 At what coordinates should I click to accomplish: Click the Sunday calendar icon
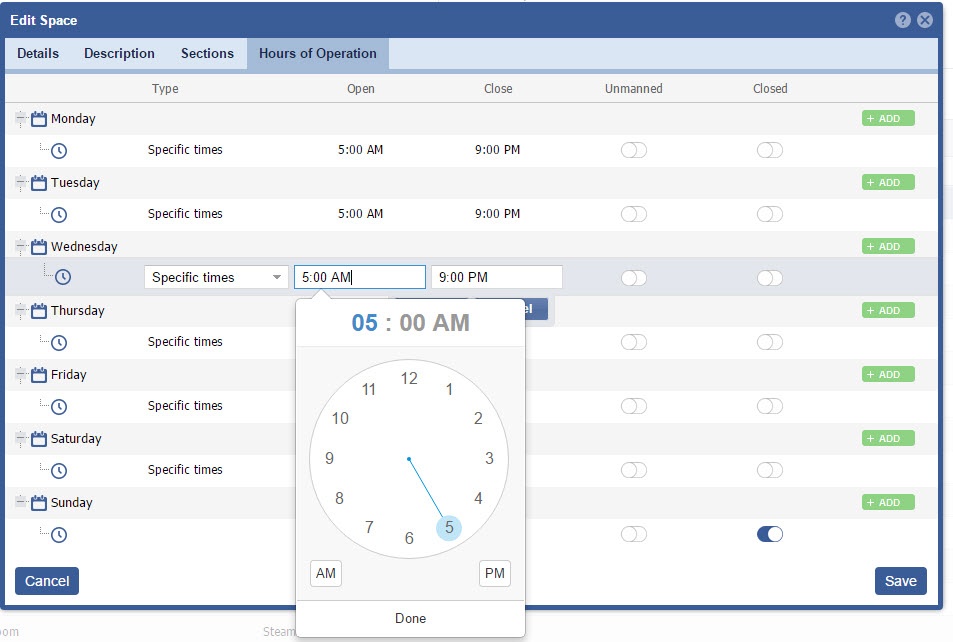[39, 503]
